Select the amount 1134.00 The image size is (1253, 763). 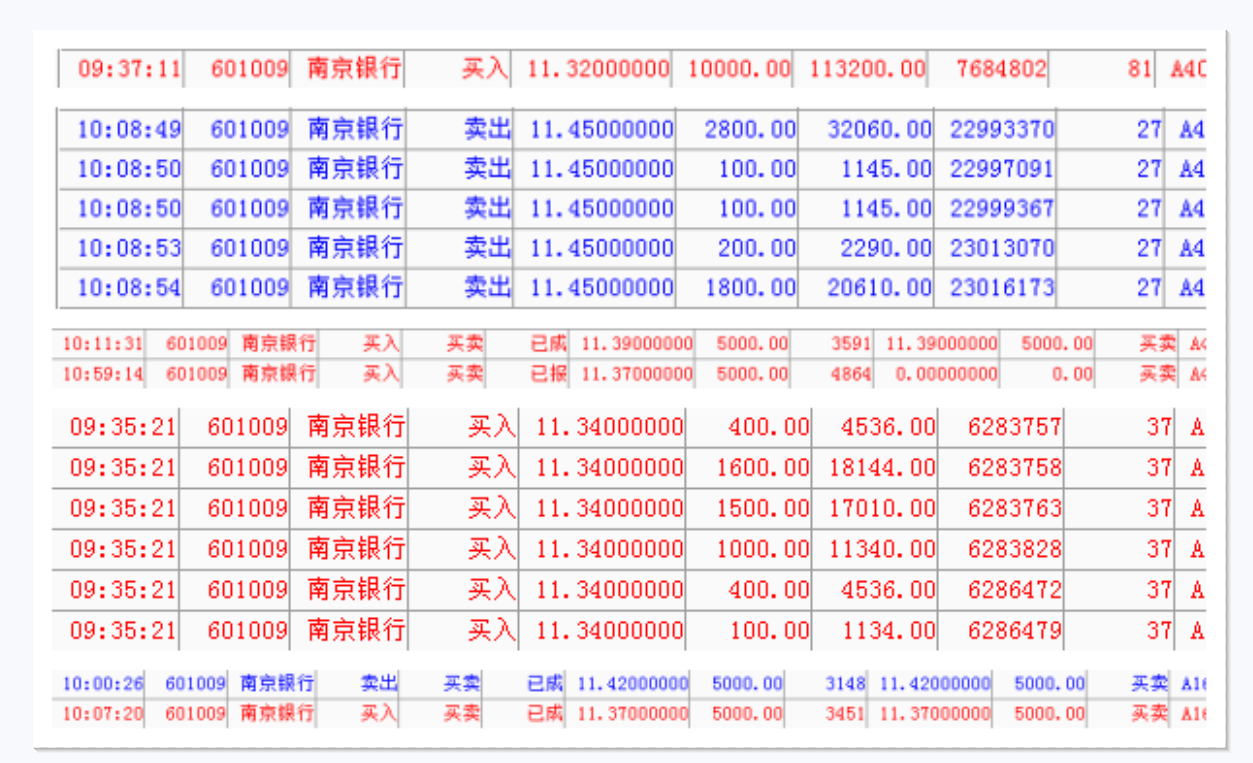[x=889, y=631]
